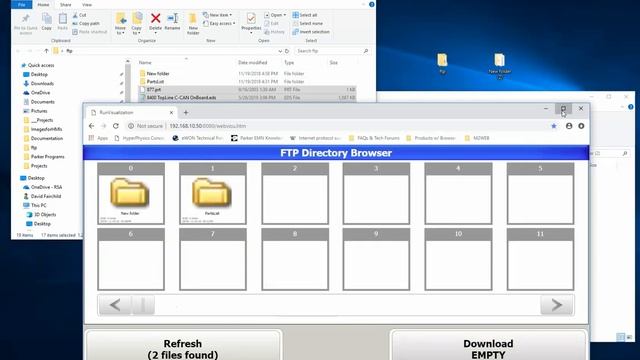Open PartsList folder in FTP browser slot 1
The height and width of the screenshot is (360, 640).
(x=213, y=194)
